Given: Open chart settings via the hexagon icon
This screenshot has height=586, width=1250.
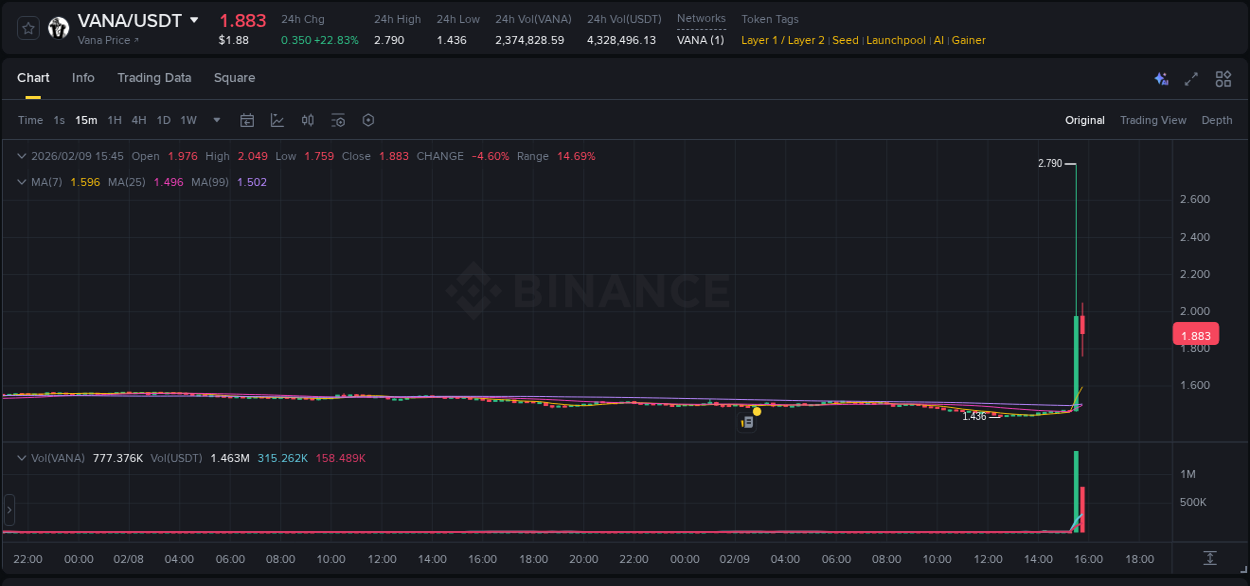Looking at the screenshot, I should click(x=368, y=120).
